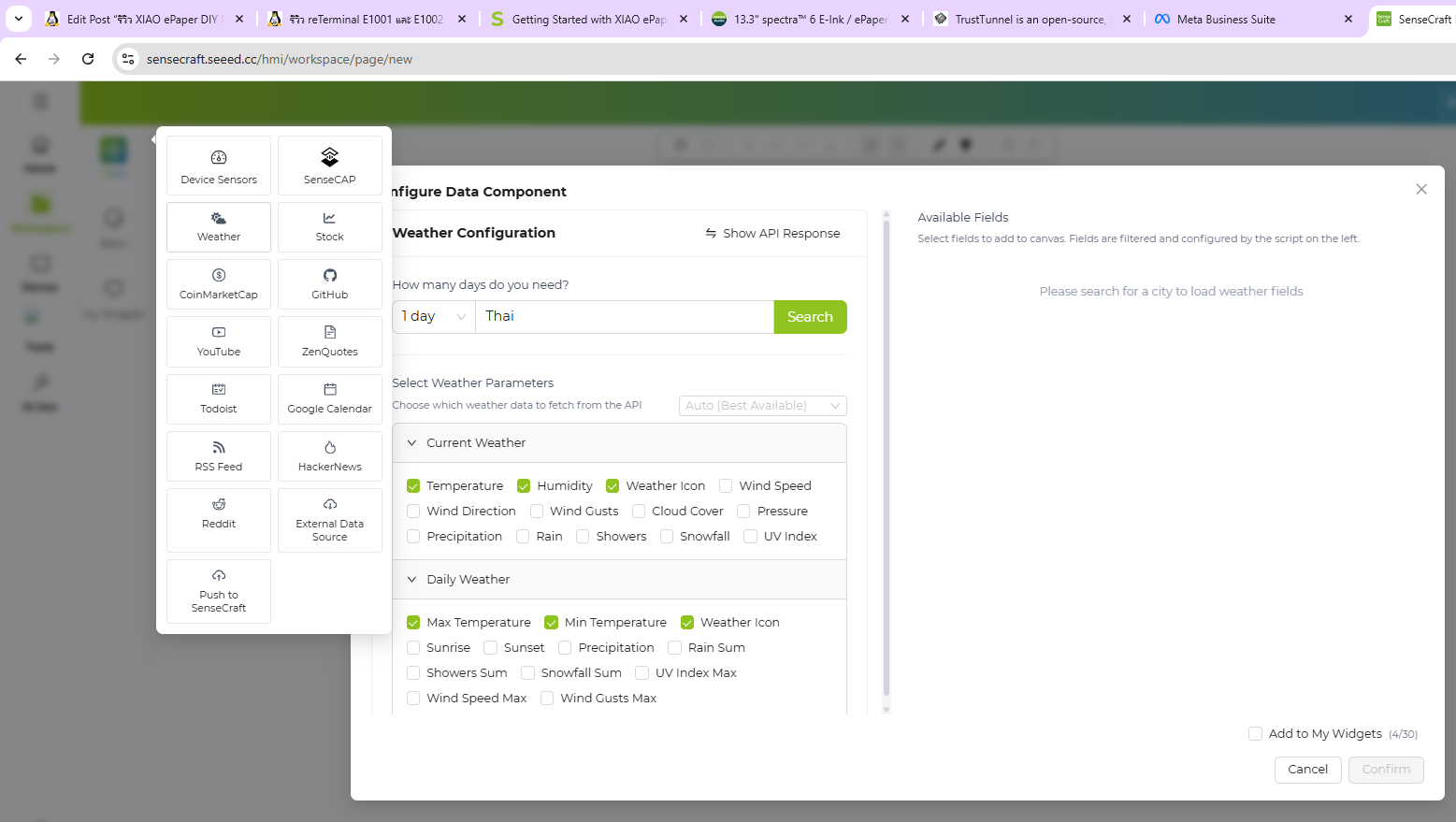
Task: Click the city search input field
Action: [x=624, y=317]
